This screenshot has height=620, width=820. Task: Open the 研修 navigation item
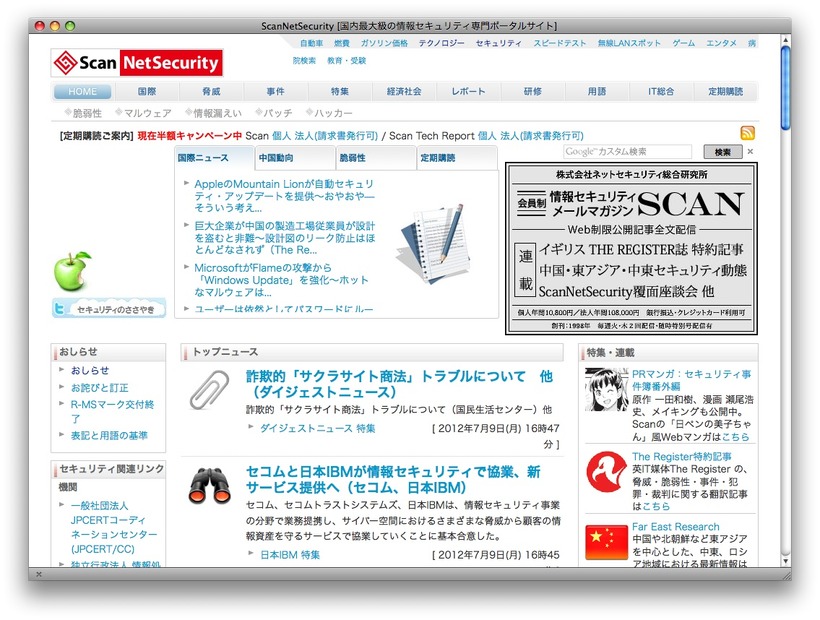533,91
